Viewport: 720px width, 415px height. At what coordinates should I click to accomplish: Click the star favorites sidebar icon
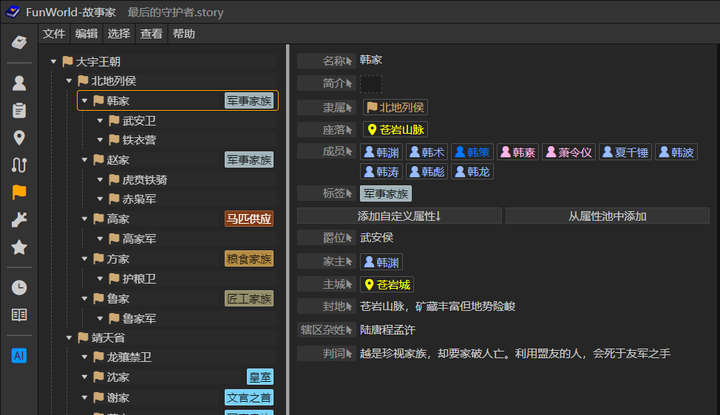point(19,248)
